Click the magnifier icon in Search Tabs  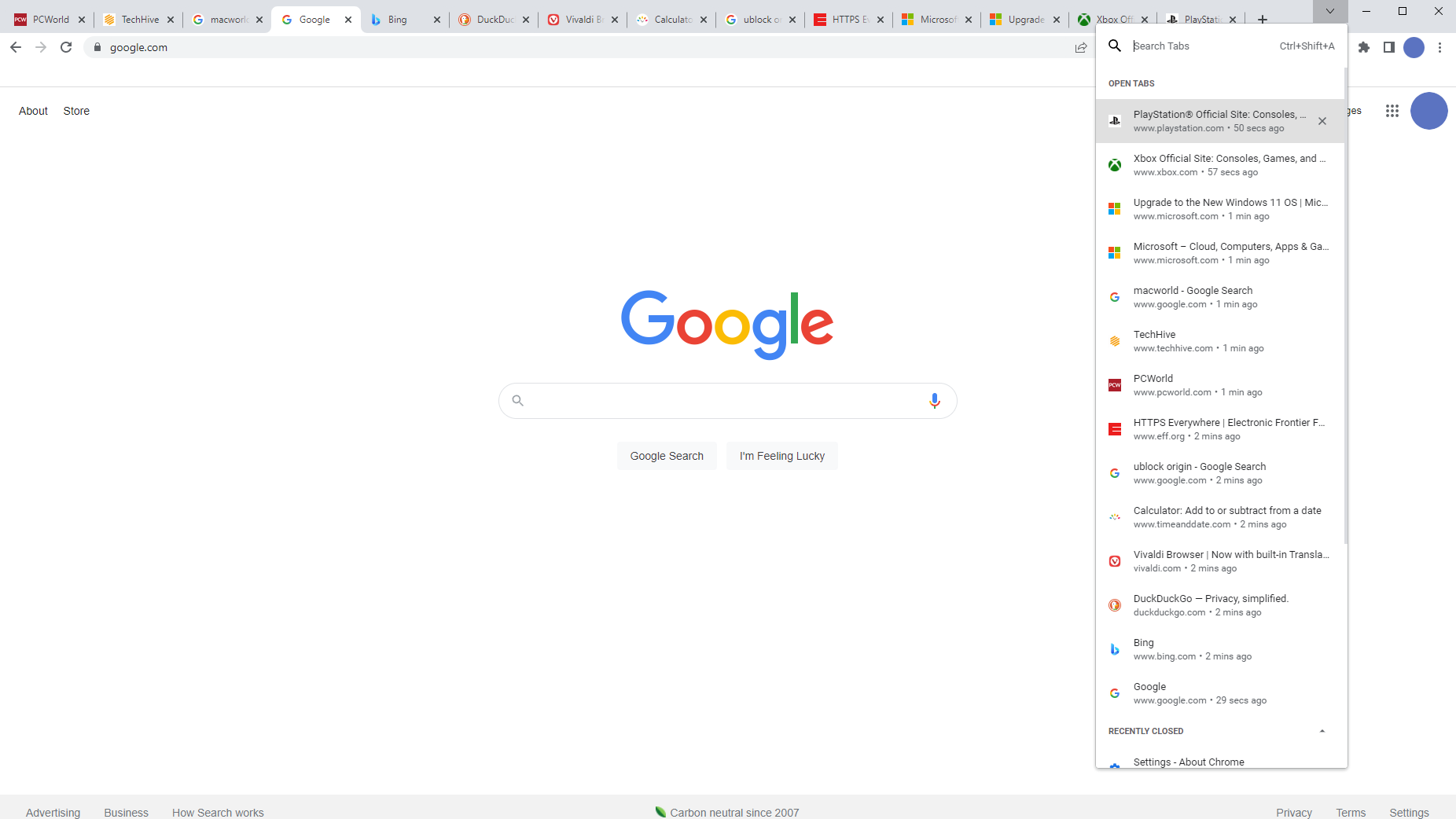click(x=1115, y=46)
